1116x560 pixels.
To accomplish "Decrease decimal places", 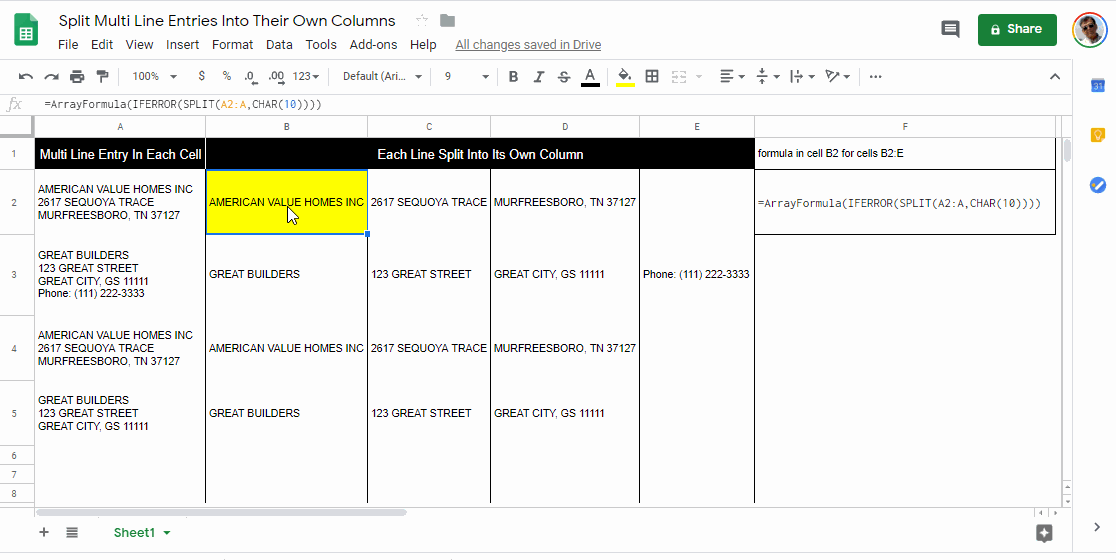I will click(x=250, y=76).
